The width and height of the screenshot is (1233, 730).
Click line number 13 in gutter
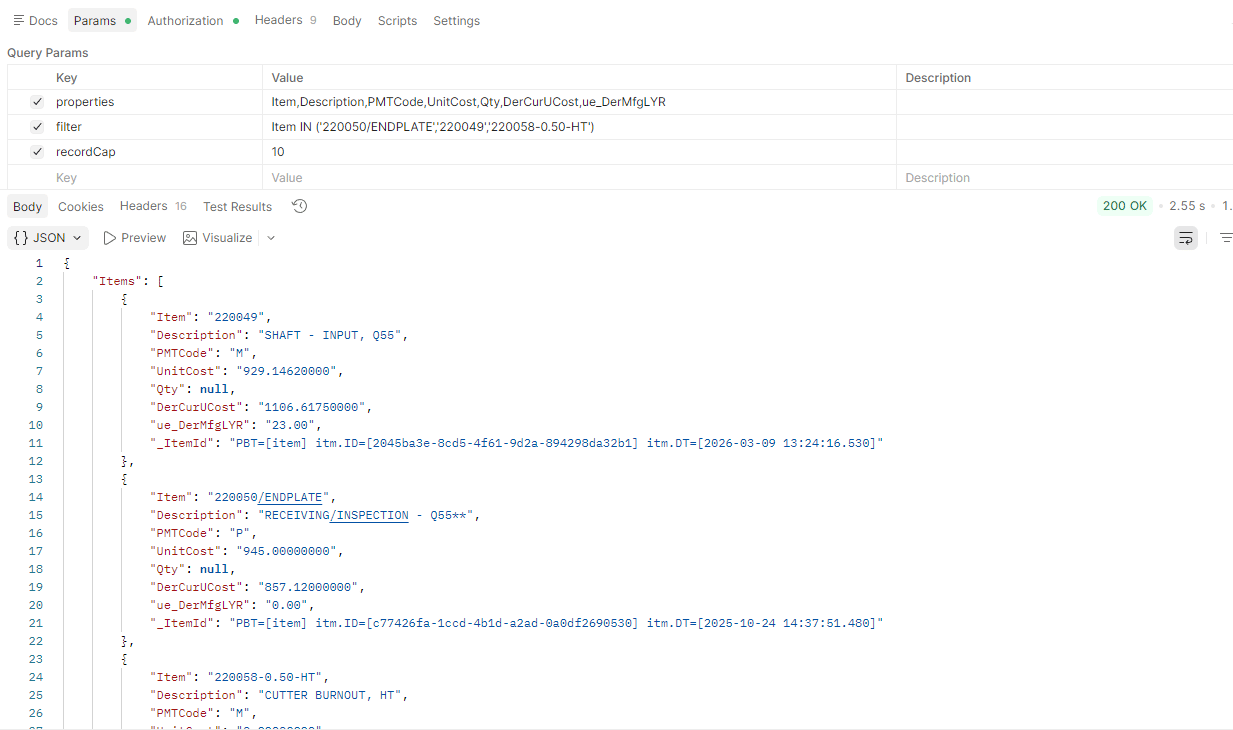point(37,479)
